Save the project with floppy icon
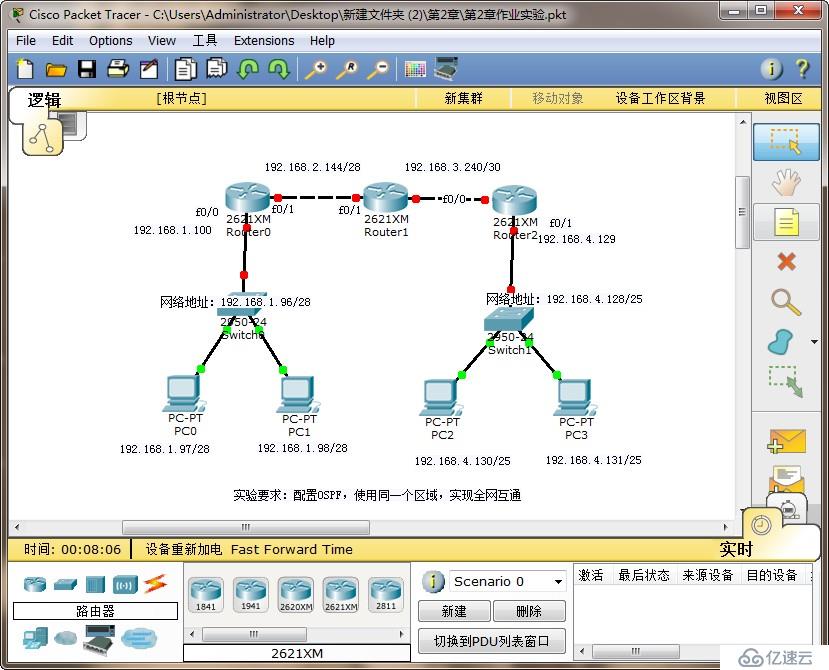This screenshot has width=829, height=670. 87,69
